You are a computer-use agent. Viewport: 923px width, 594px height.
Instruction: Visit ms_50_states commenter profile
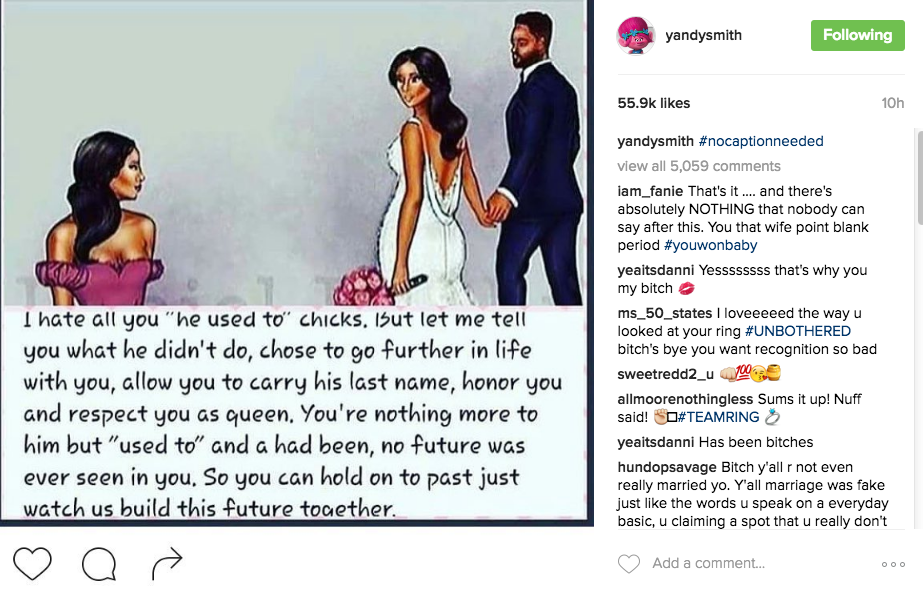pos(662,313)
